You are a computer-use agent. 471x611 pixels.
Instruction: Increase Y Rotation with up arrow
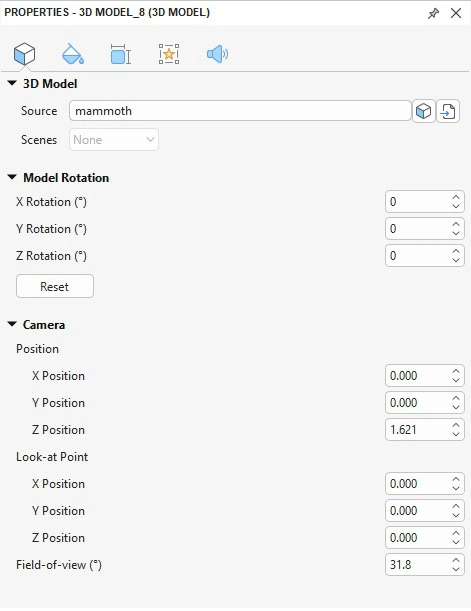click(456, 224)
